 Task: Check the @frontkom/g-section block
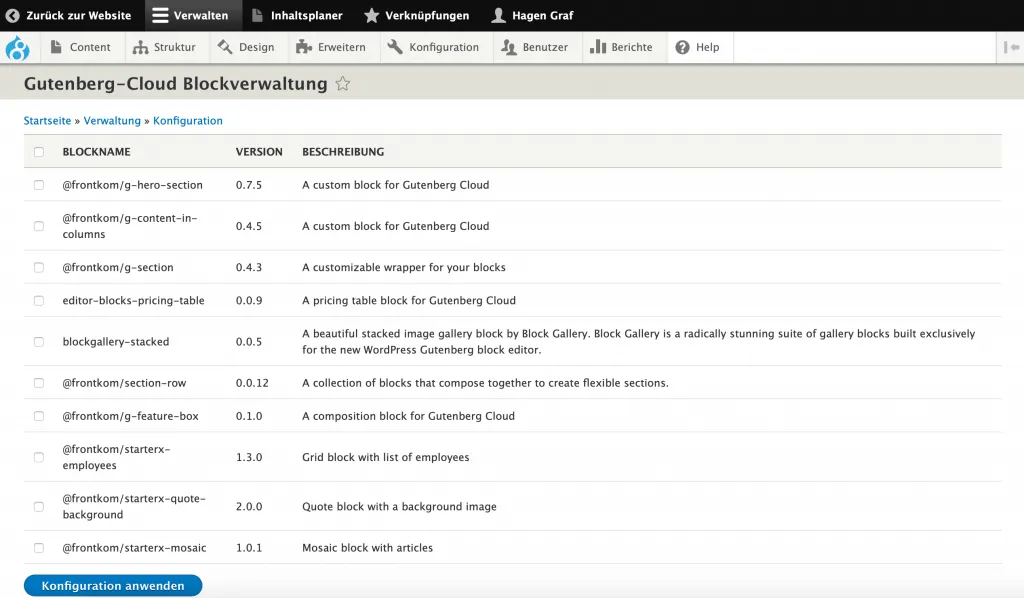pos(39,267)
